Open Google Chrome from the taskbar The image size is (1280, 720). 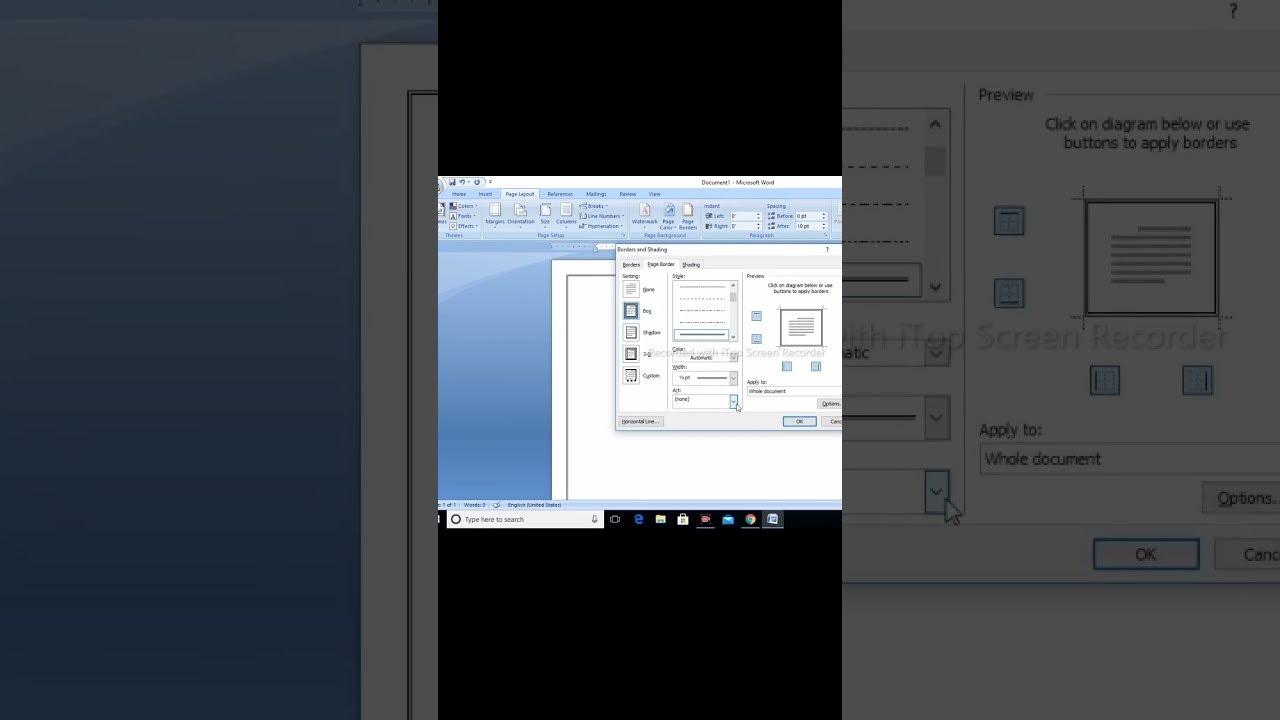click(750, 519)
